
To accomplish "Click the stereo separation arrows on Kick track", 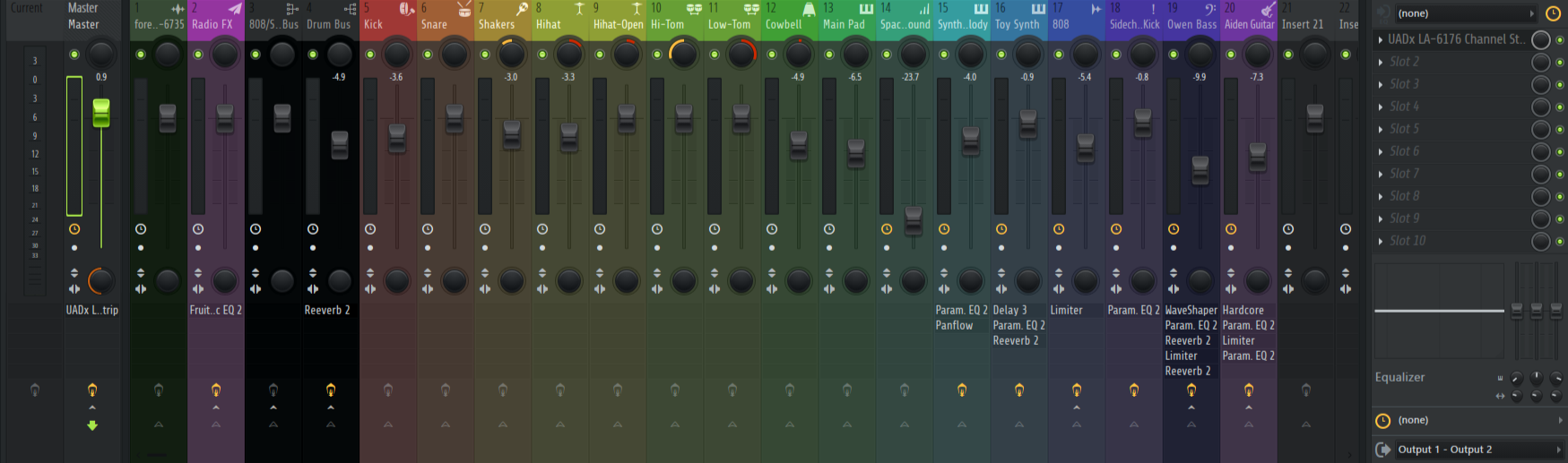I will pyautogui.click(x=370, y=289).
